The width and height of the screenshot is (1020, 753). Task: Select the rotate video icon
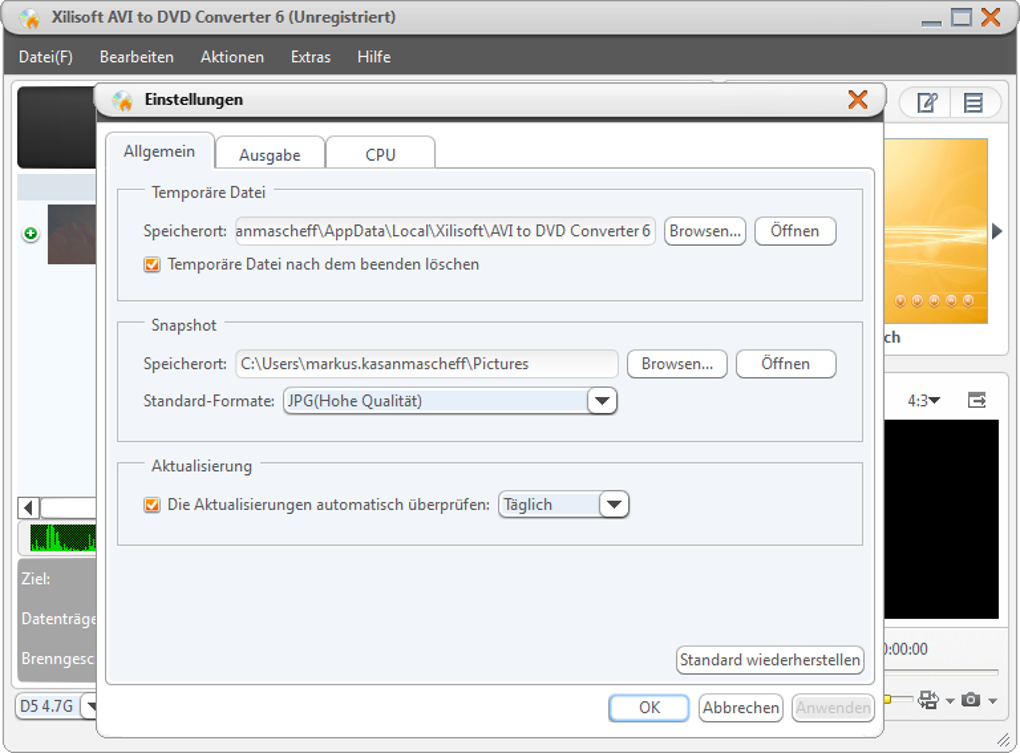[928, 700]
